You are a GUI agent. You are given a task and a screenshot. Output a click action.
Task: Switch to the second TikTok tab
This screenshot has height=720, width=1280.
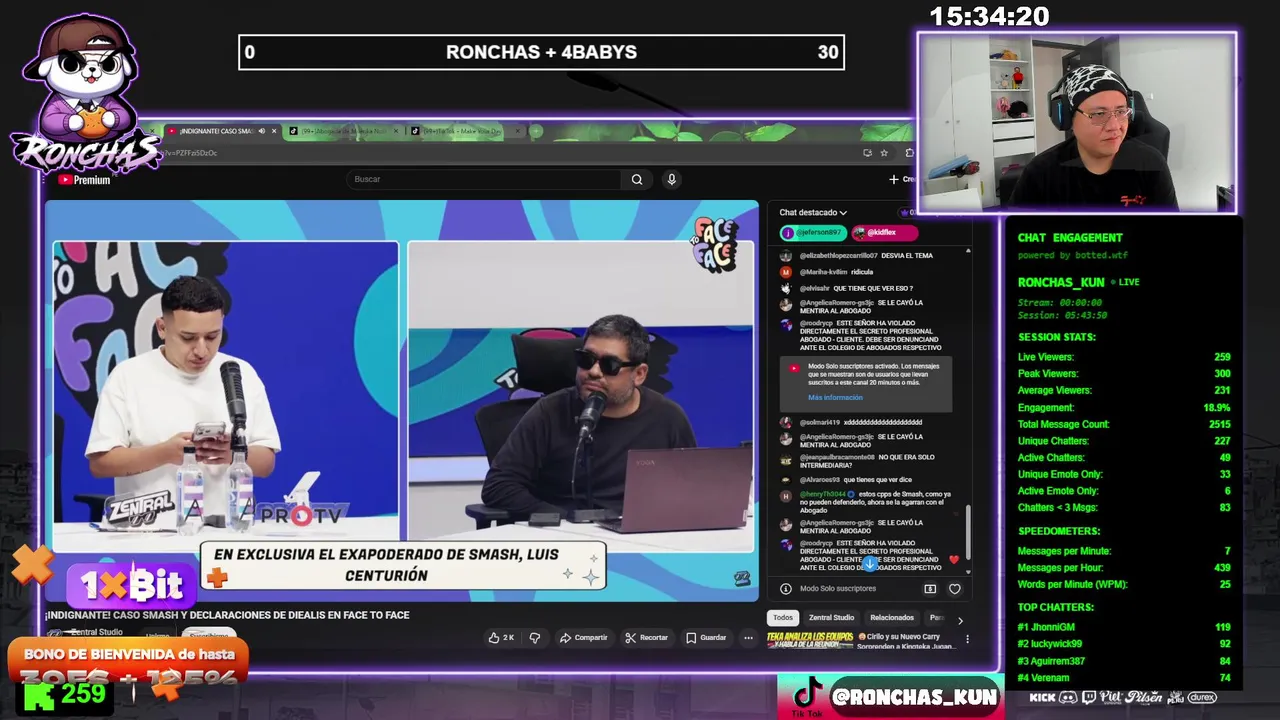tap(344, 131)
